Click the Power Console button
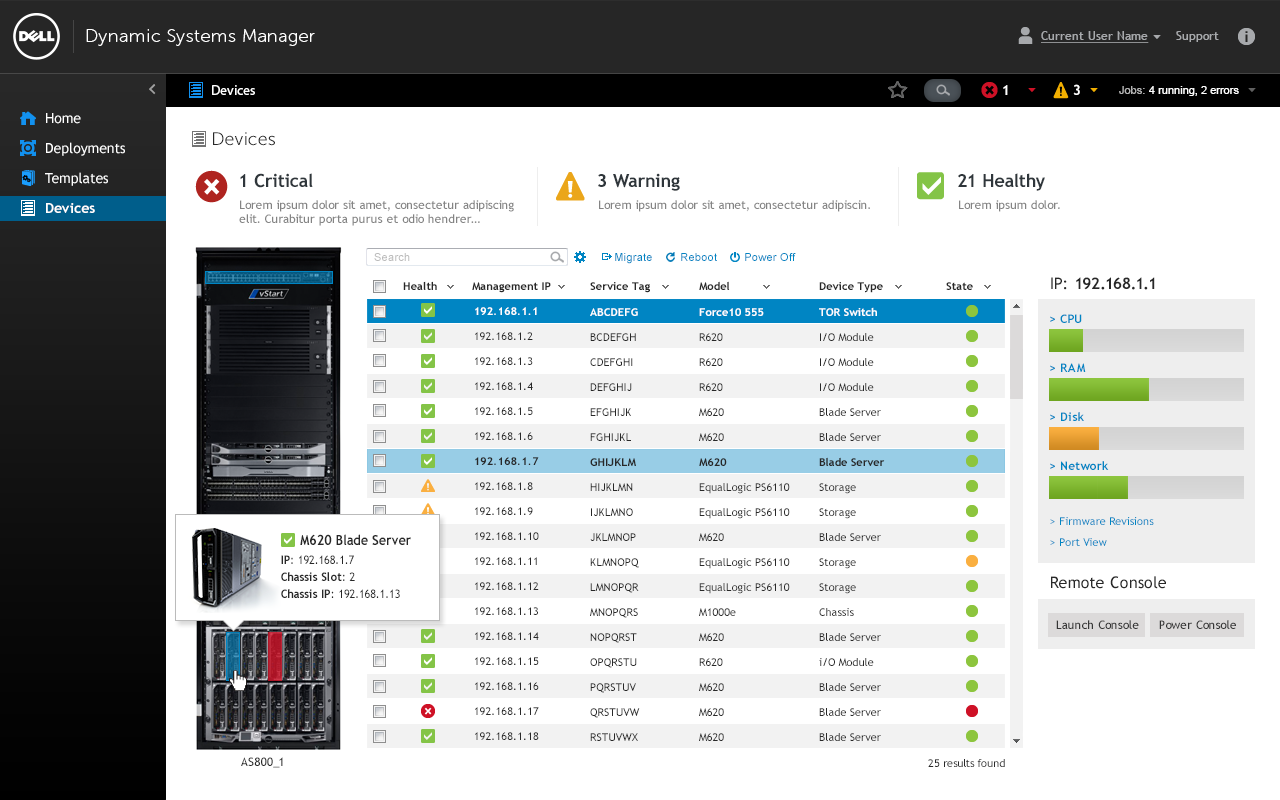Image resolution: width=1280 pixels, height=800 pixels. (x=1197, y=625)
